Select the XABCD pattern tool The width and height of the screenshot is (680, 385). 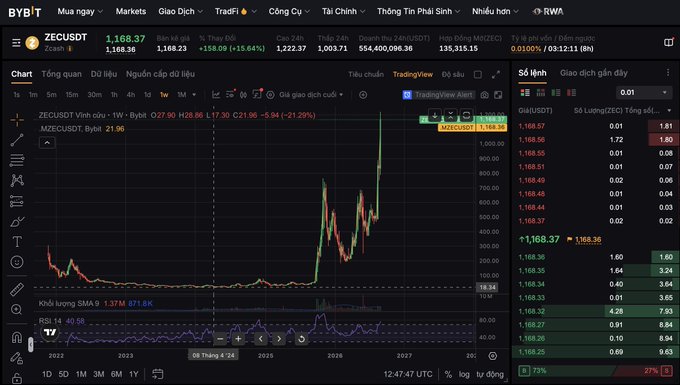point(17,180)
